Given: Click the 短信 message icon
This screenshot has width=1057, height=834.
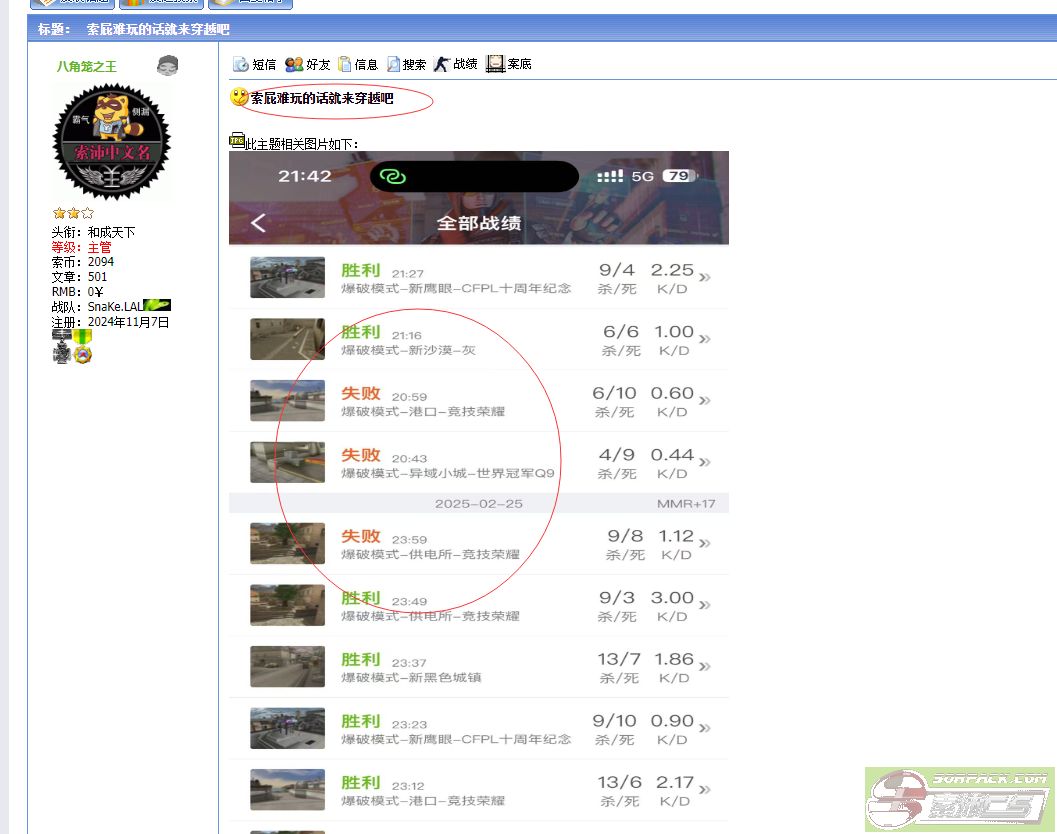Looking at the screenshot, I should tap(241, 64).
